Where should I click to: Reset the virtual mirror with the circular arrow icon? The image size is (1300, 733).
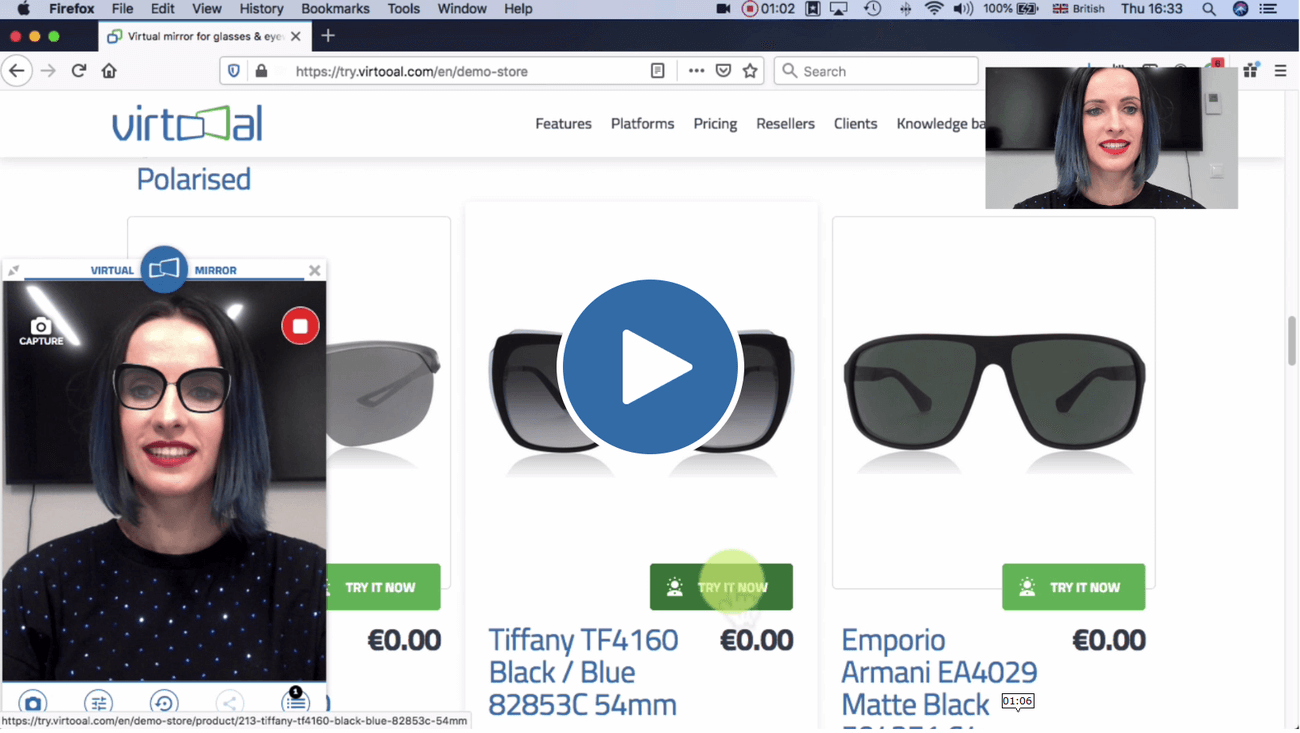pyautogui.click(x=164, y=703)
